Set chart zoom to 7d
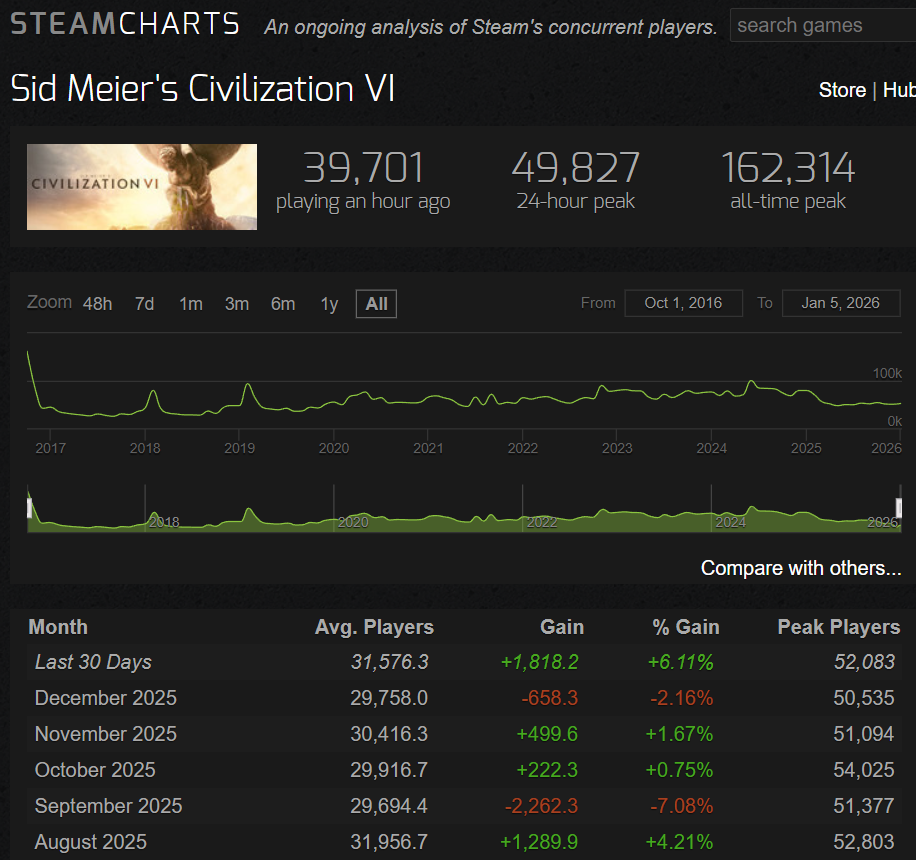This screenshot has width=916, height=860. [x=144, y=304]
